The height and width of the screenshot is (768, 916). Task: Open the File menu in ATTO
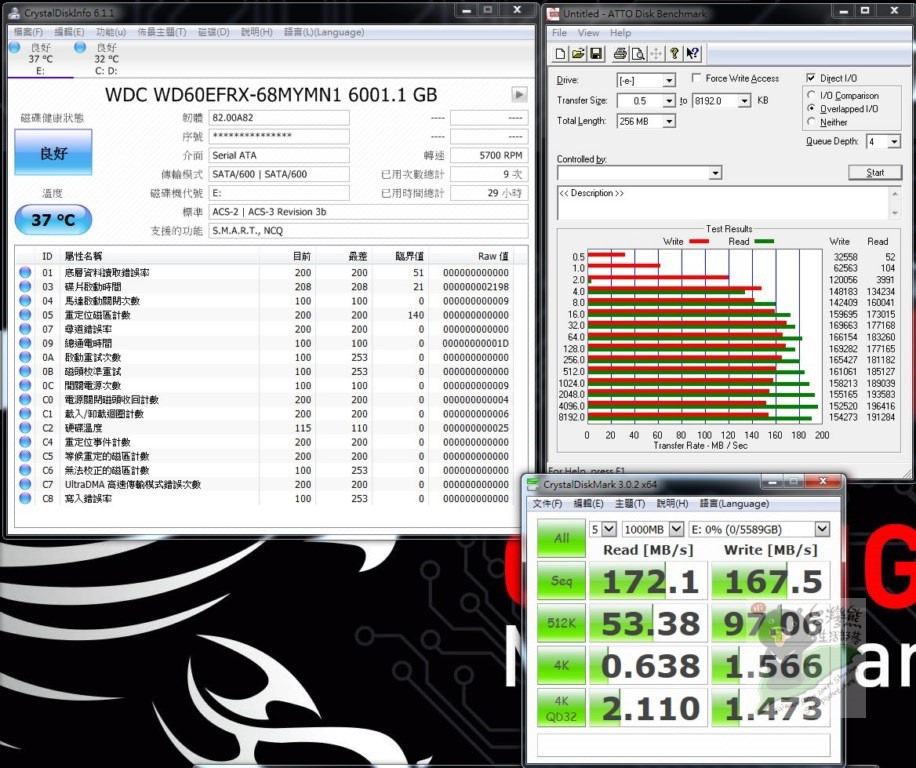[559, 33]
